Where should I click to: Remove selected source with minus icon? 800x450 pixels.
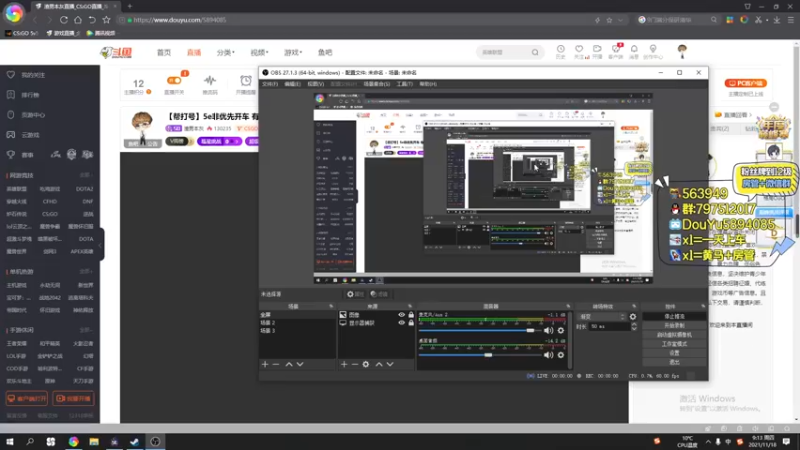355,364
